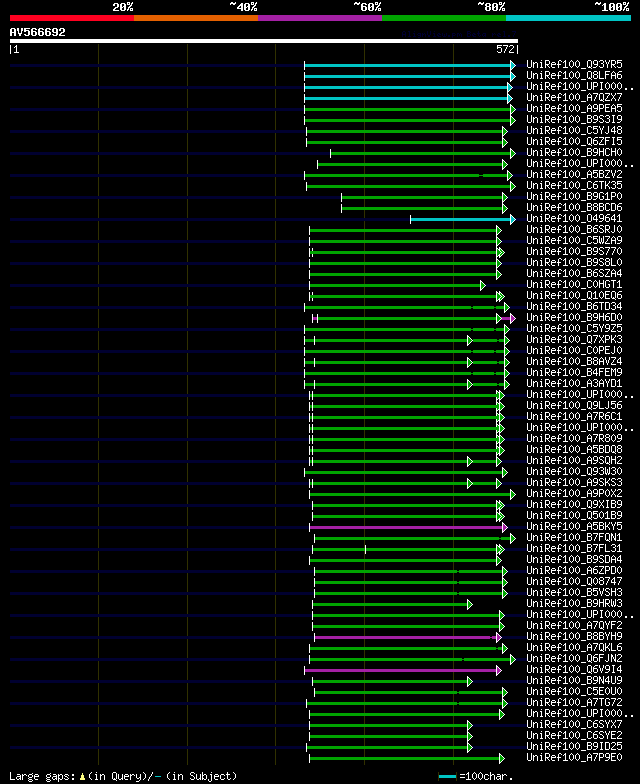Click the AV566692 query name
The image size is (640, 784).
click(x=38, y=32)
